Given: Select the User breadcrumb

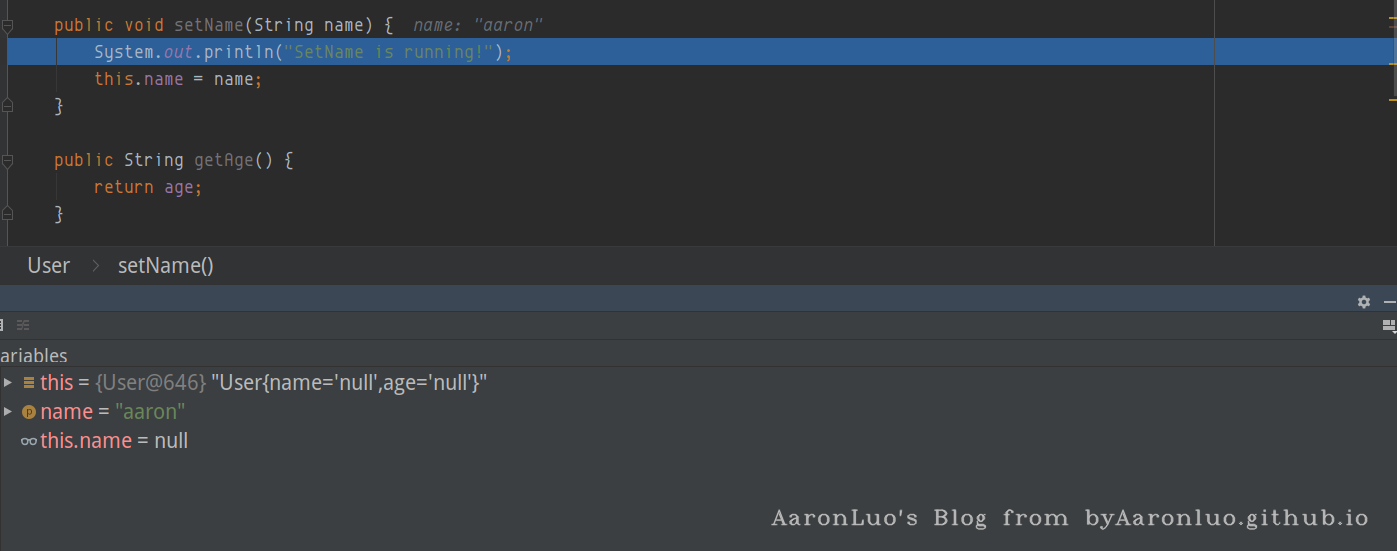Looking at the screenshot, I should coord(49,265).
